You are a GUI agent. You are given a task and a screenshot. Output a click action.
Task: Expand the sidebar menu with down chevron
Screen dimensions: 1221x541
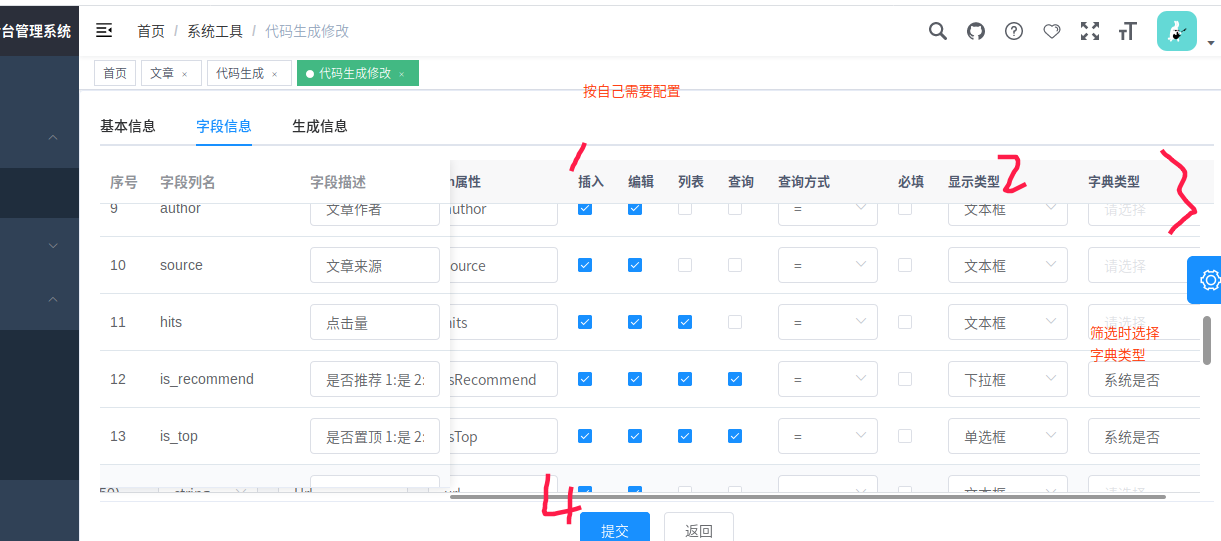[53, 245]
